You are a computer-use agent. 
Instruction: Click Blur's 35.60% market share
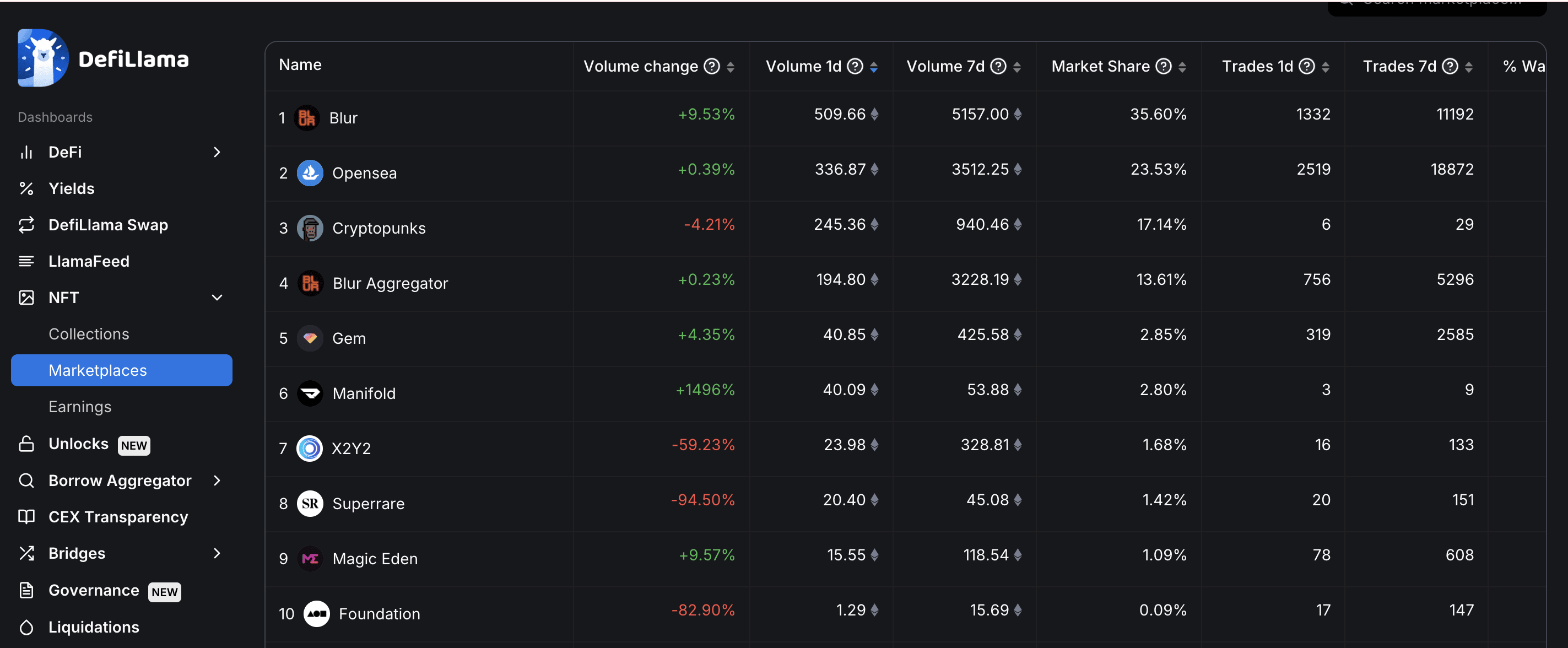tap(1158, 115)
